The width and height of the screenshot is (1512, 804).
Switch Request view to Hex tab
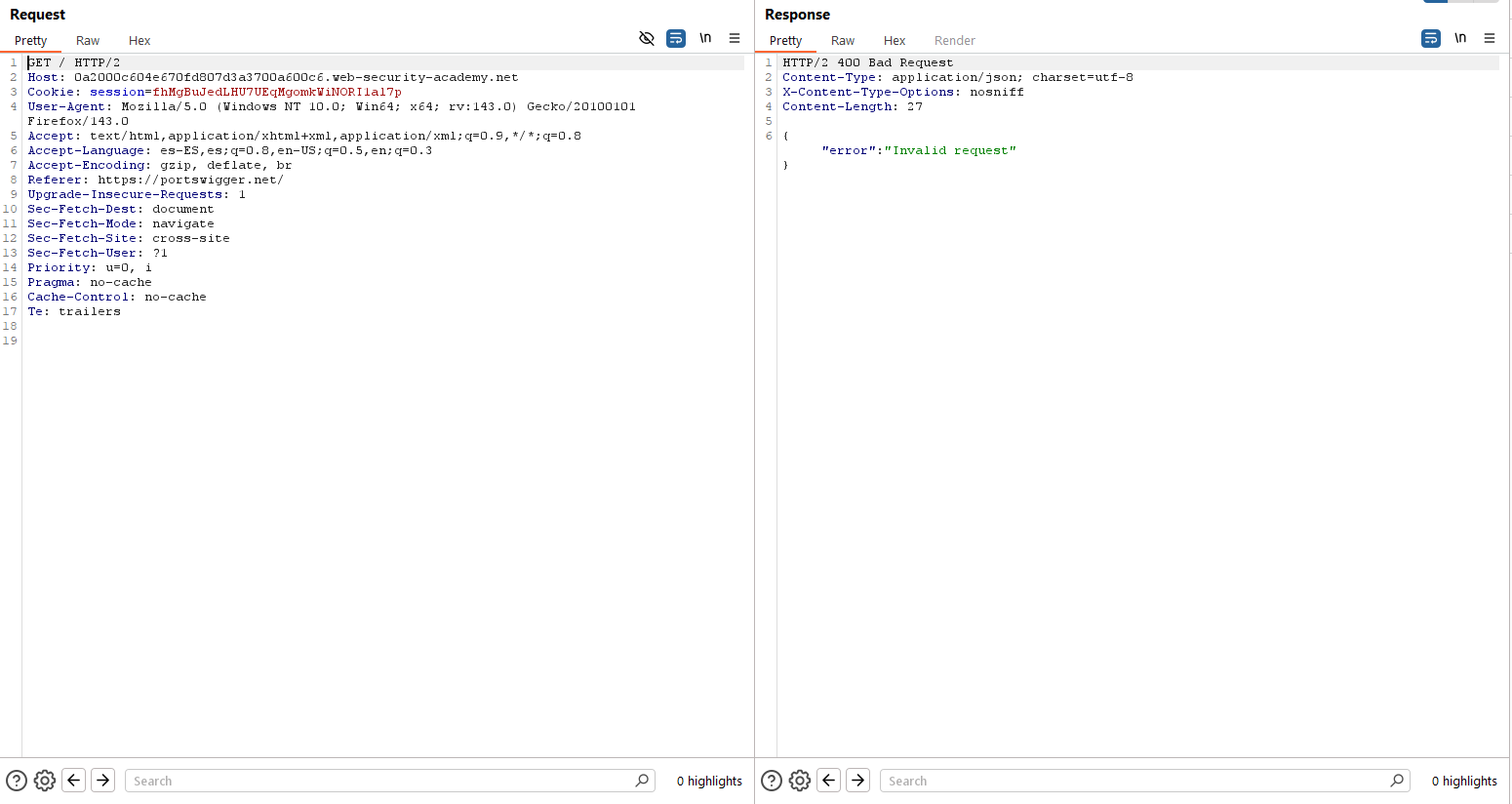point(139,41)
